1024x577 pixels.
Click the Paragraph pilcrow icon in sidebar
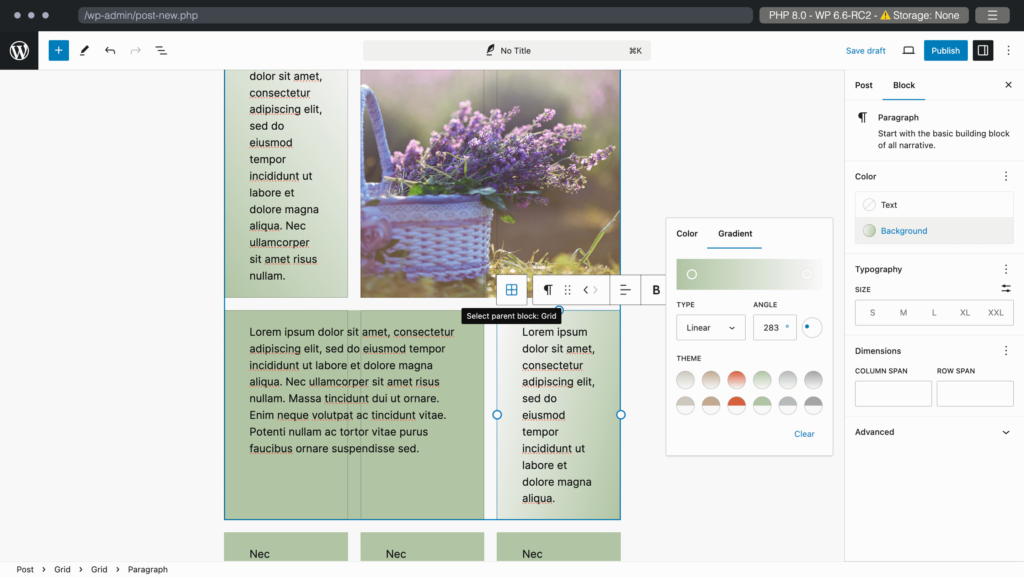[x=863, y=117]
